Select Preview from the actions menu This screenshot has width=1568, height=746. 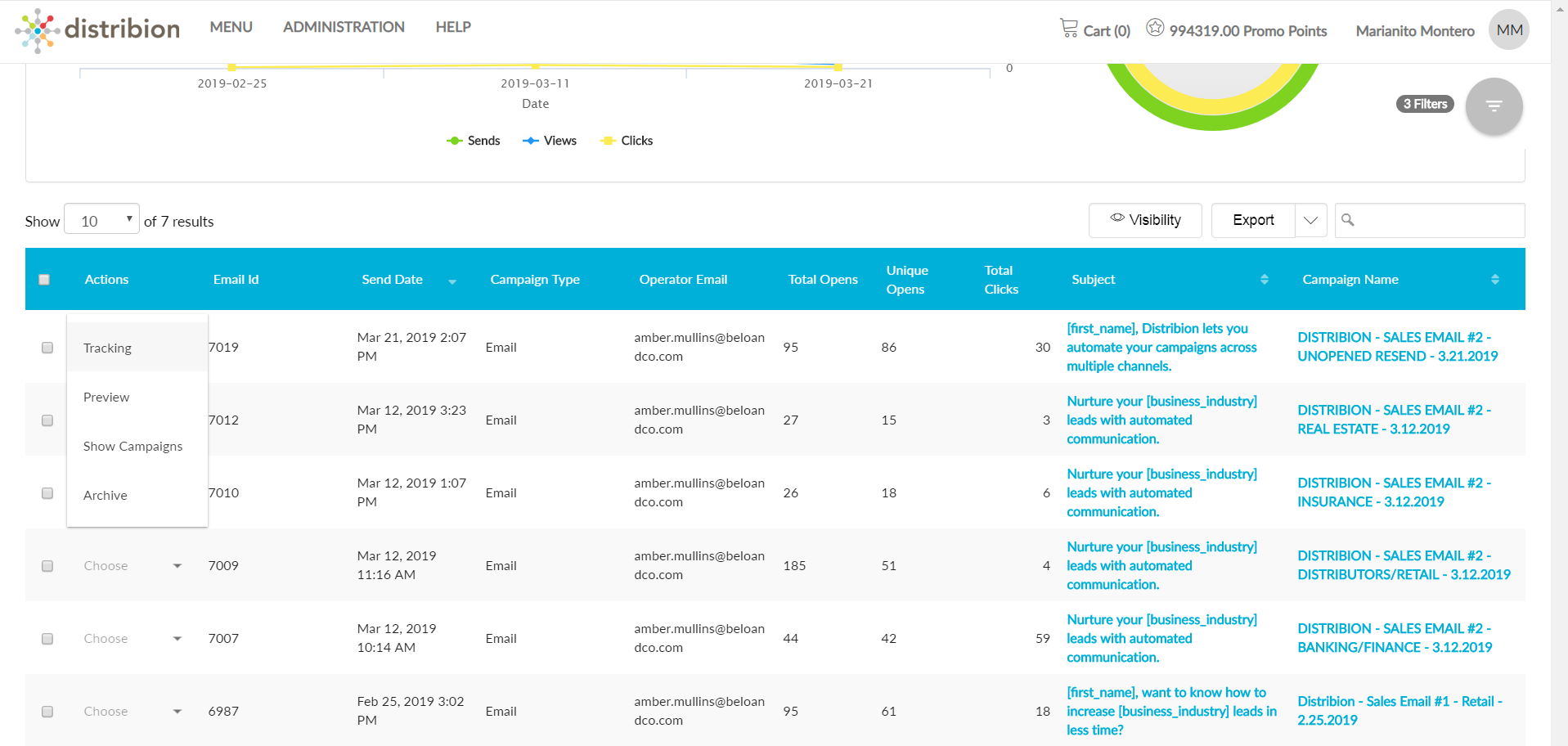click(137, 397)
